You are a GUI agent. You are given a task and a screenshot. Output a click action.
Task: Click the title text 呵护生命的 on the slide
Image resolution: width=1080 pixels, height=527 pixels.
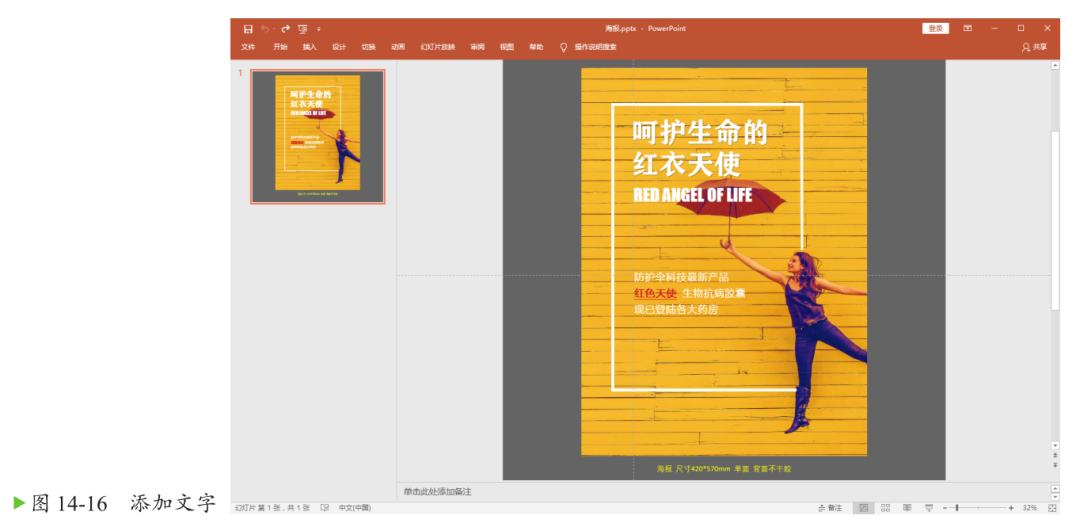click(700, 132)
